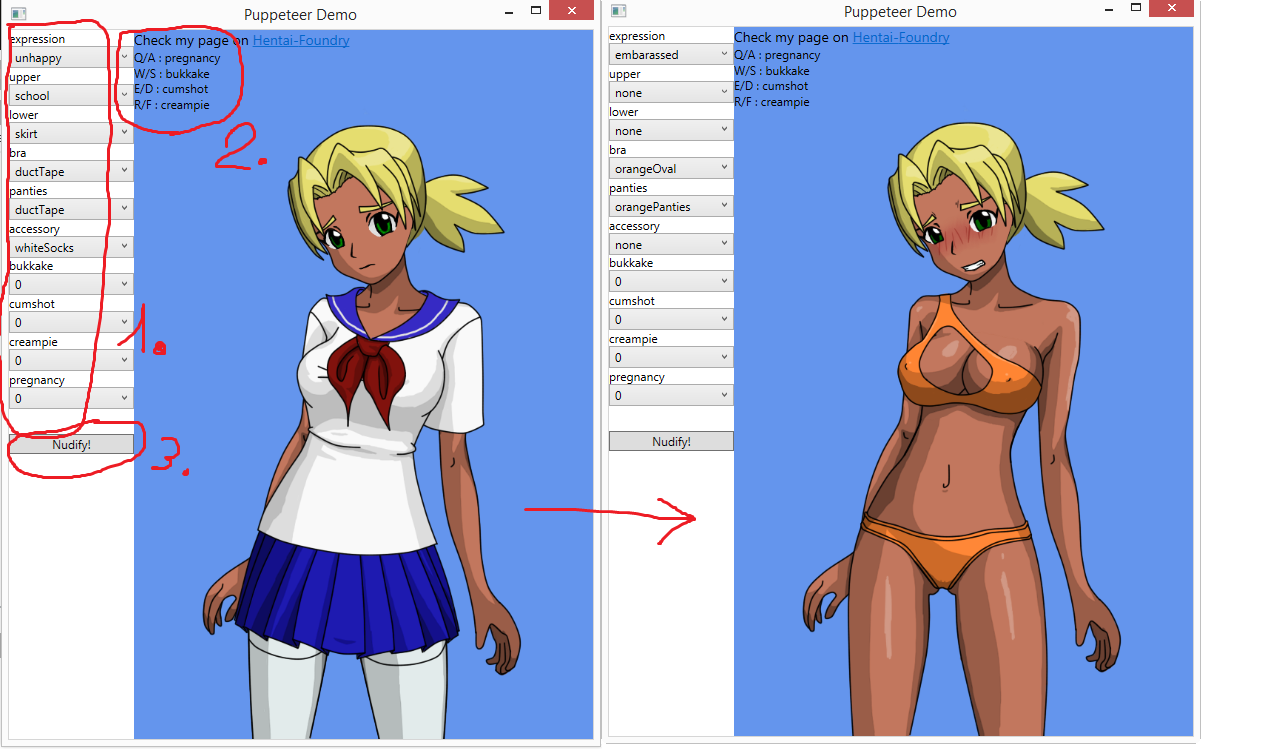Expand the cumshot dropdown in the left window
Image resolution: width=1287 pixels, height=749 pixels.
(71, 323)
